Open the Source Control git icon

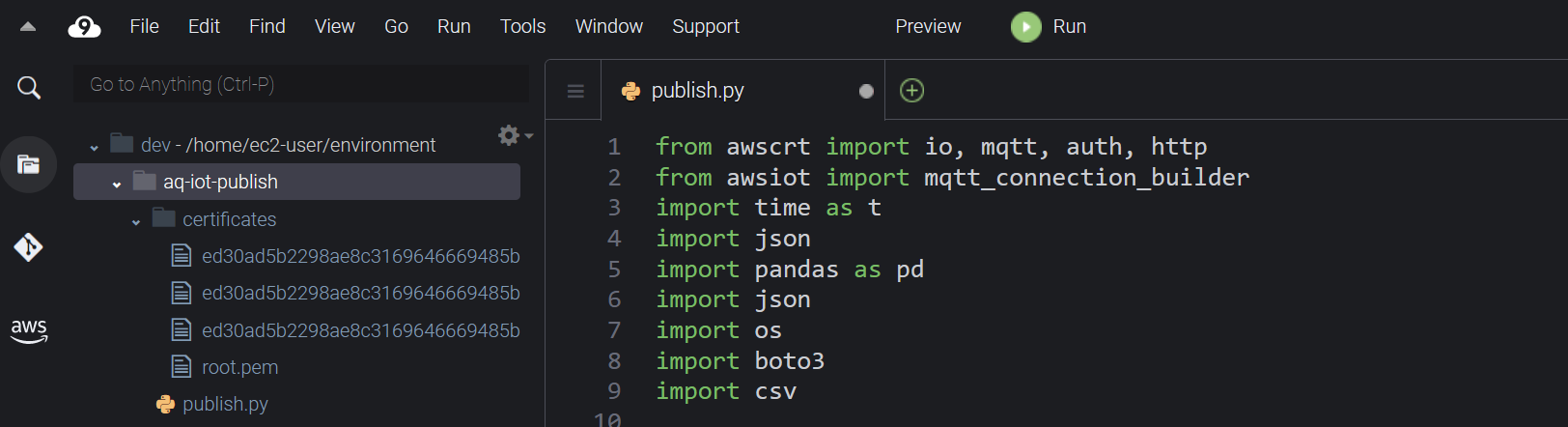tap(28, 247)
